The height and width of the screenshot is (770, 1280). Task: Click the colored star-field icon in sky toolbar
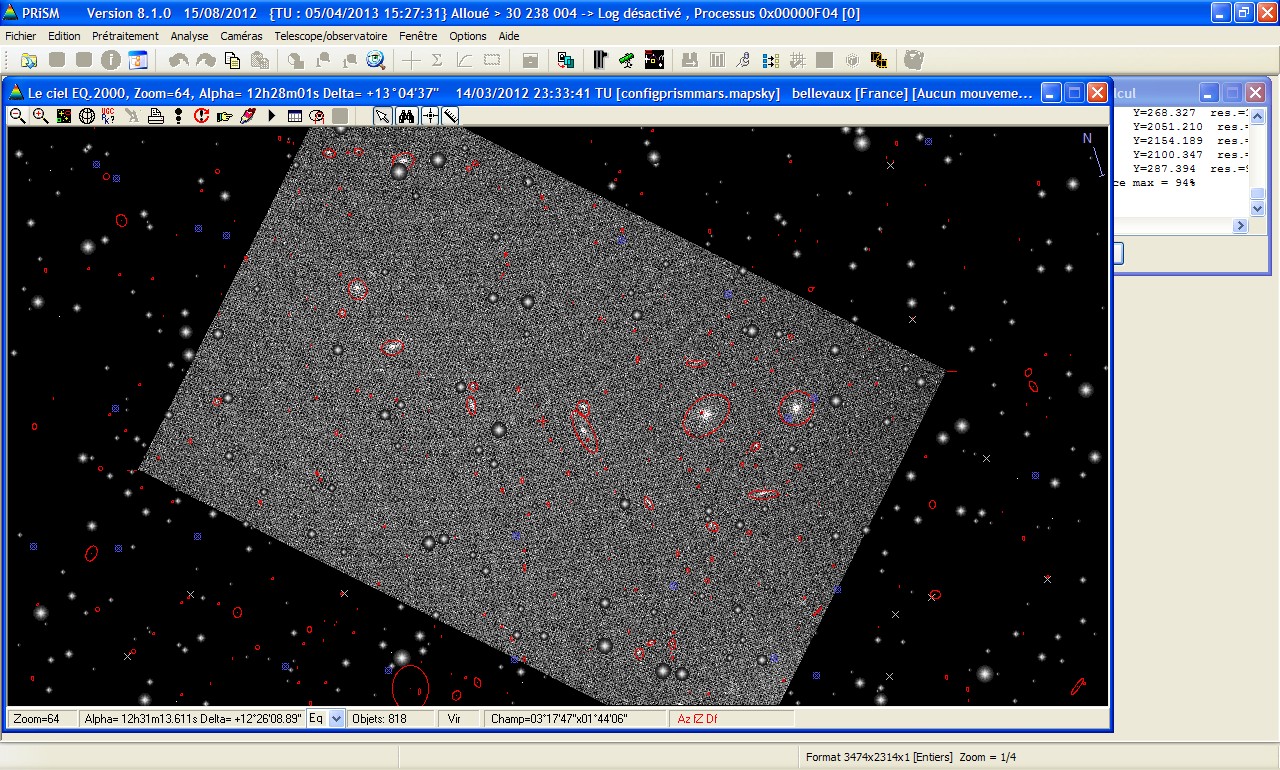64,116
